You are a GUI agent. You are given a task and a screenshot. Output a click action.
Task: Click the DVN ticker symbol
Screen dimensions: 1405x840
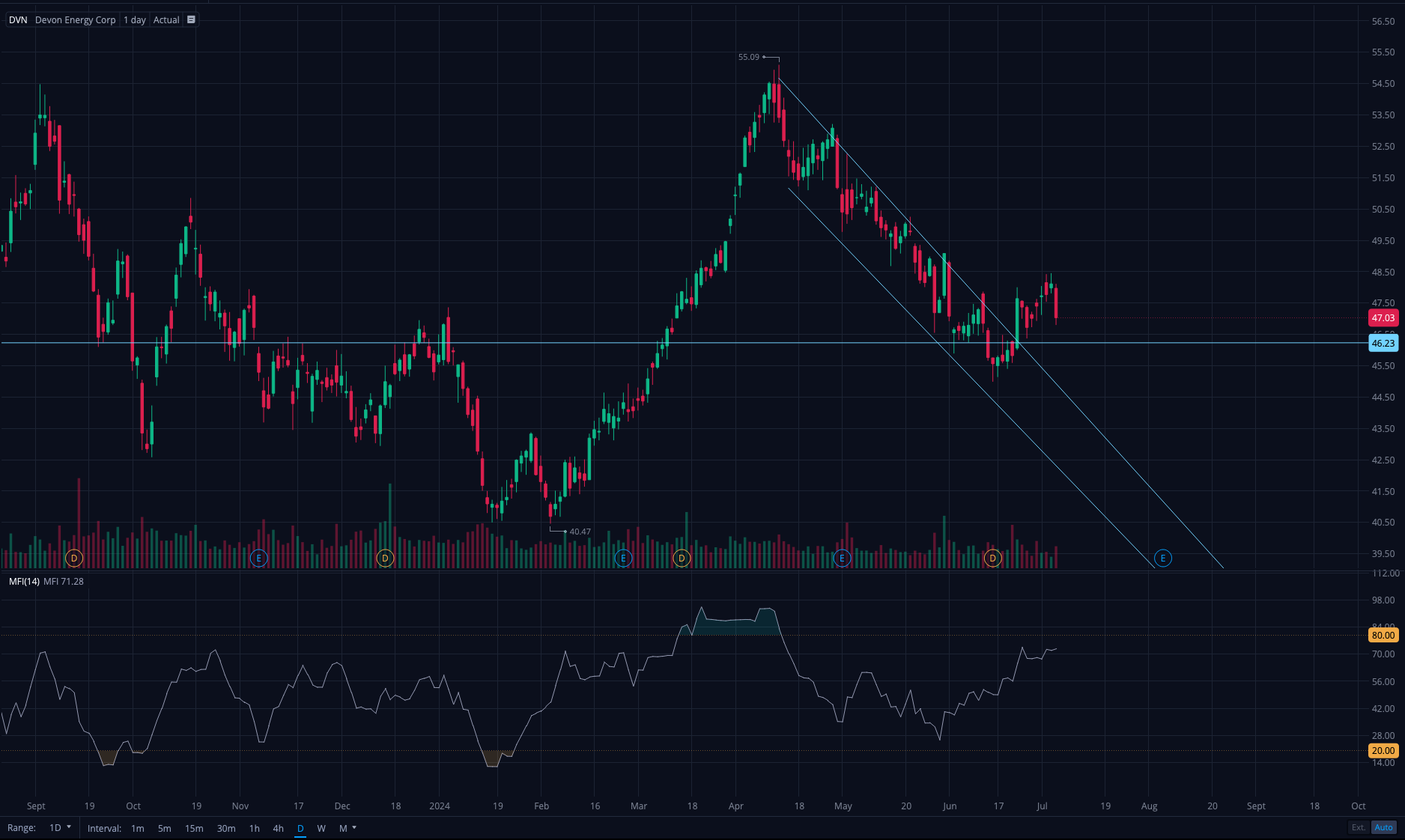click(18, 20)
